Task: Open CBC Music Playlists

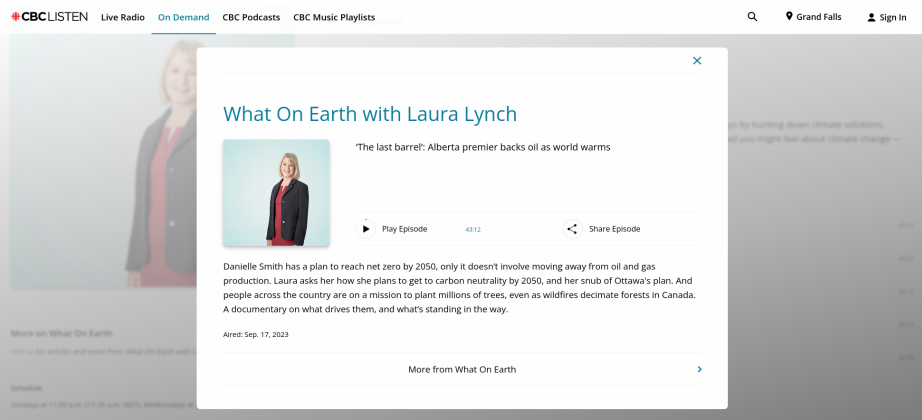Action: pyautogui.click(x=334, y=17)
